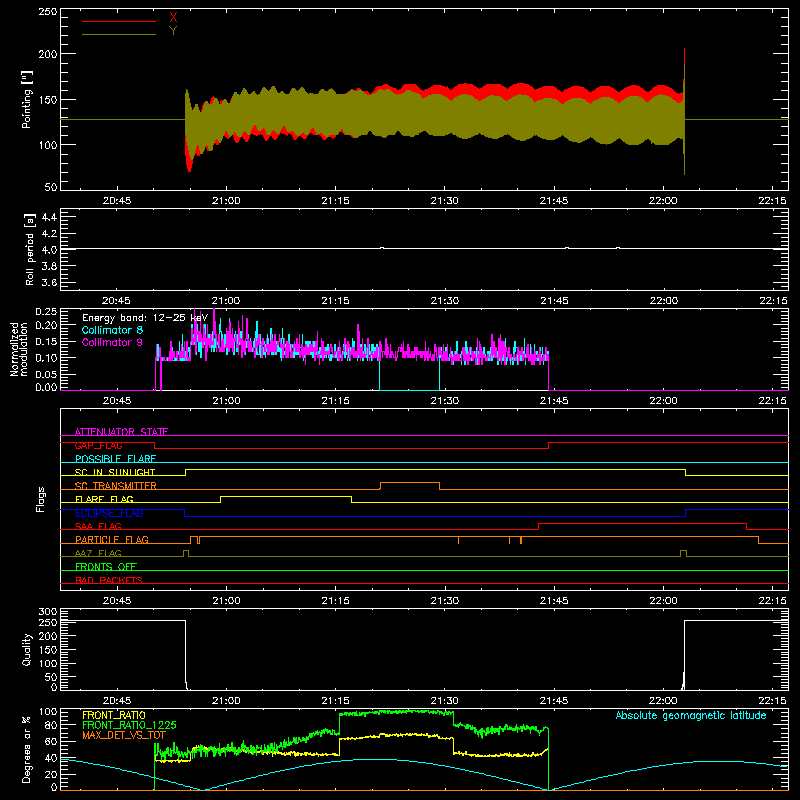Screen dimensions: 800x800
Task: Click the orange MAX_DET_VS_TOT legend label
Action: tap(124, 735)
